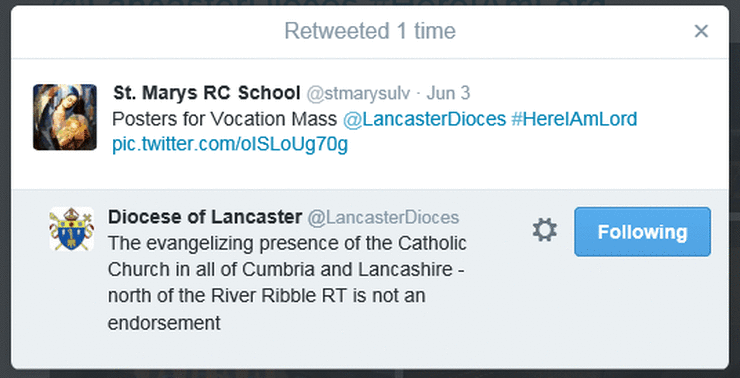Screen dimensions: 740x378
Task: Click the Cumbria and Lancashire bio line
Action: [286, 270]
